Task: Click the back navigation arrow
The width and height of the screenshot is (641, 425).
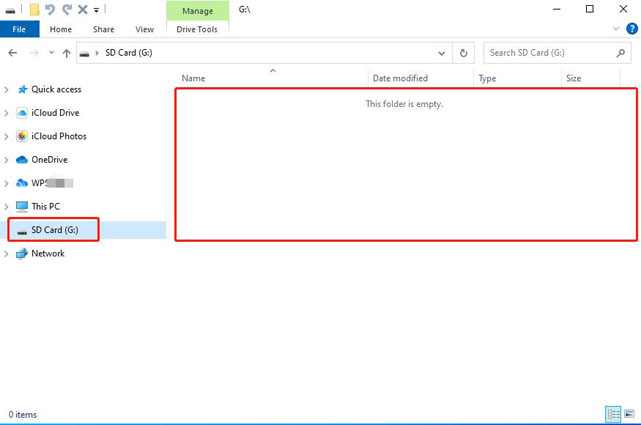Action: tap(13, 53)
